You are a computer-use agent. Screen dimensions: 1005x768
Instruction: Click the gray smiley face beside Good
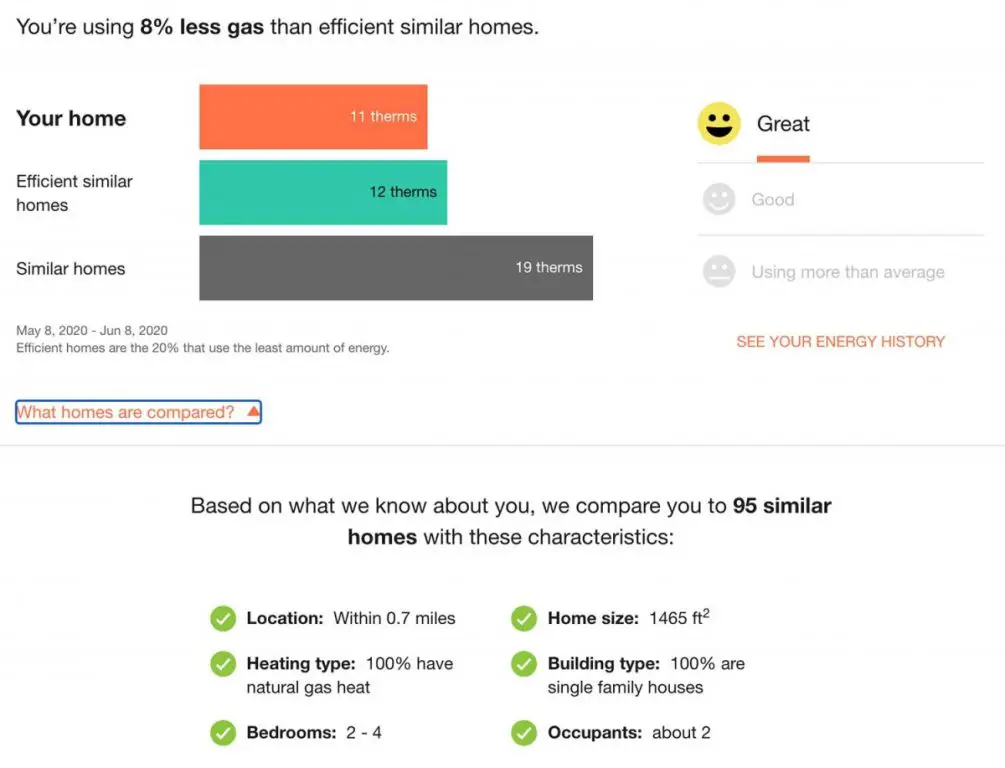pos(719,199)
